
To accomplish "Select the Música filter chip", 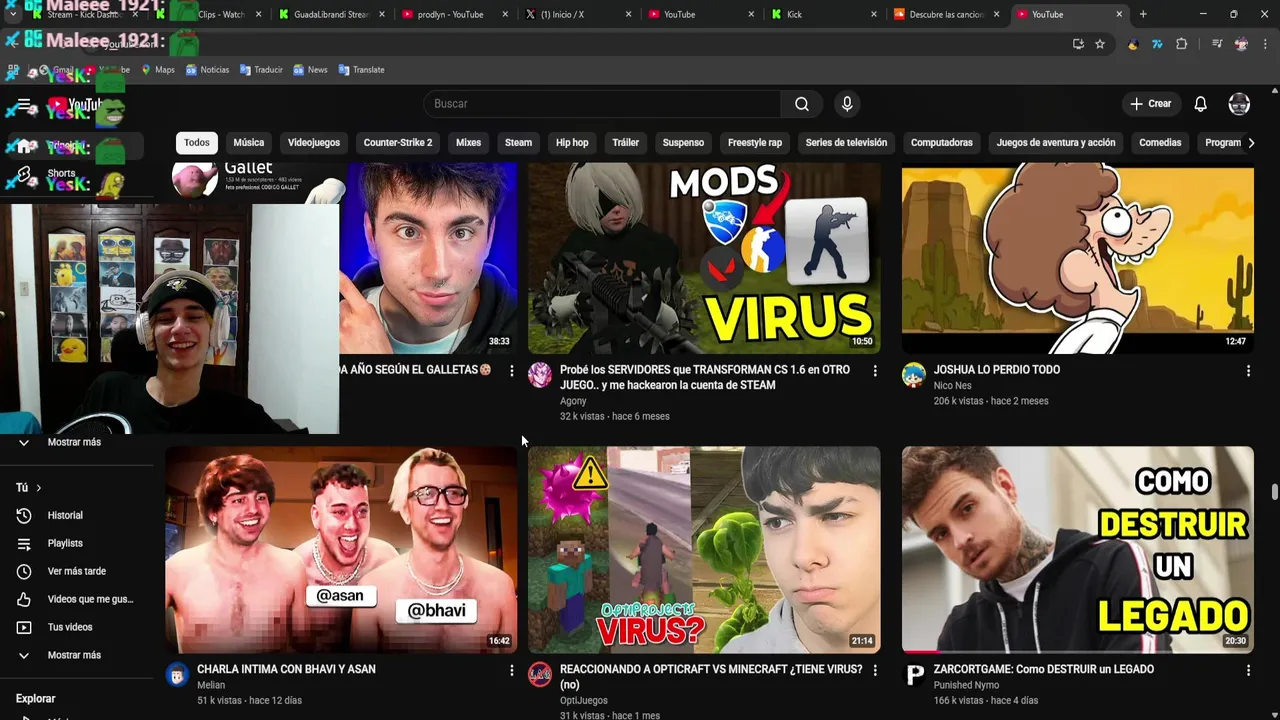I will click(x=248, y=143).
